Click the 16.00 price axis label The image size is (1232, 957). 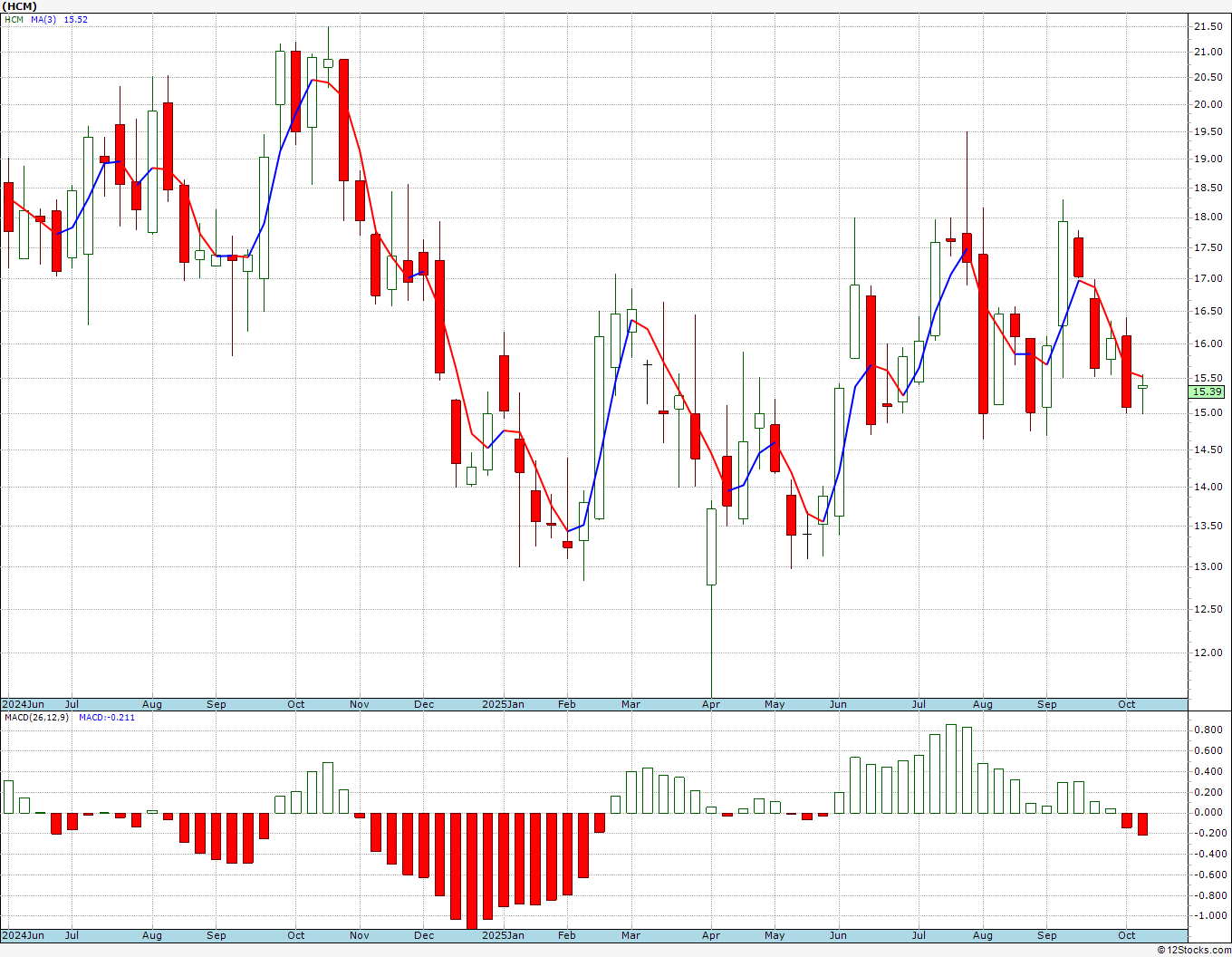(1207, 344)
